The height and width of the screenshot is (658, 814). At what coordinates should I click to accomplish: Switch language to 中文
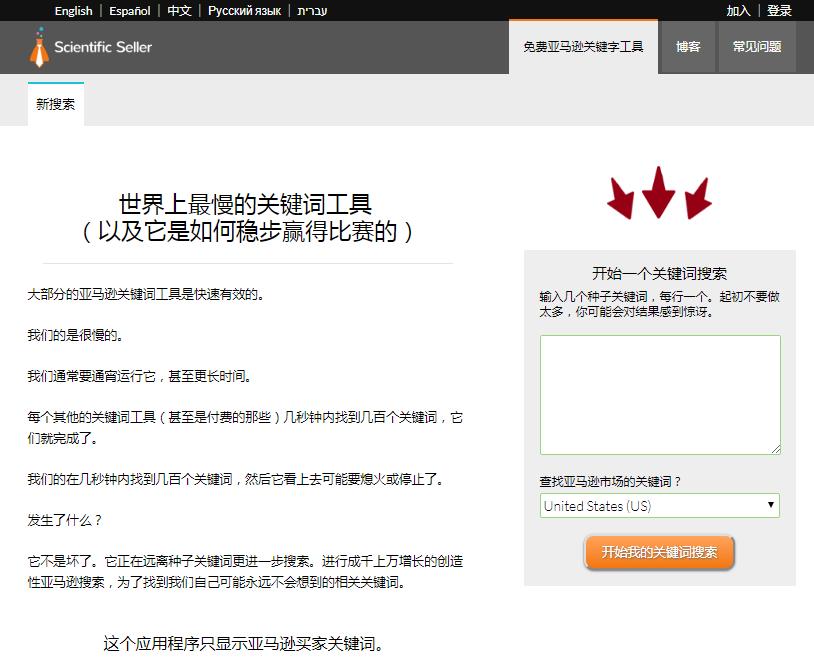pos(180,11)
